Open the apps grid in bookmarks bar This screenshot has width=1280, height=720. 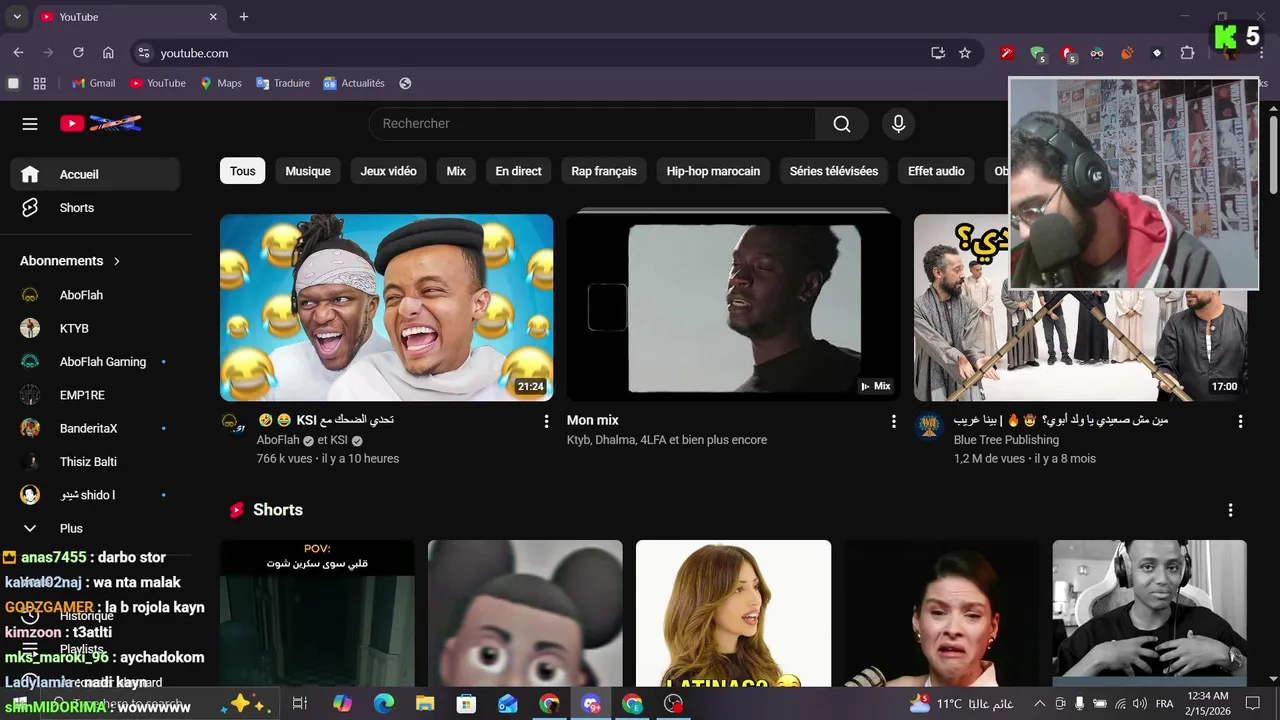40,83
